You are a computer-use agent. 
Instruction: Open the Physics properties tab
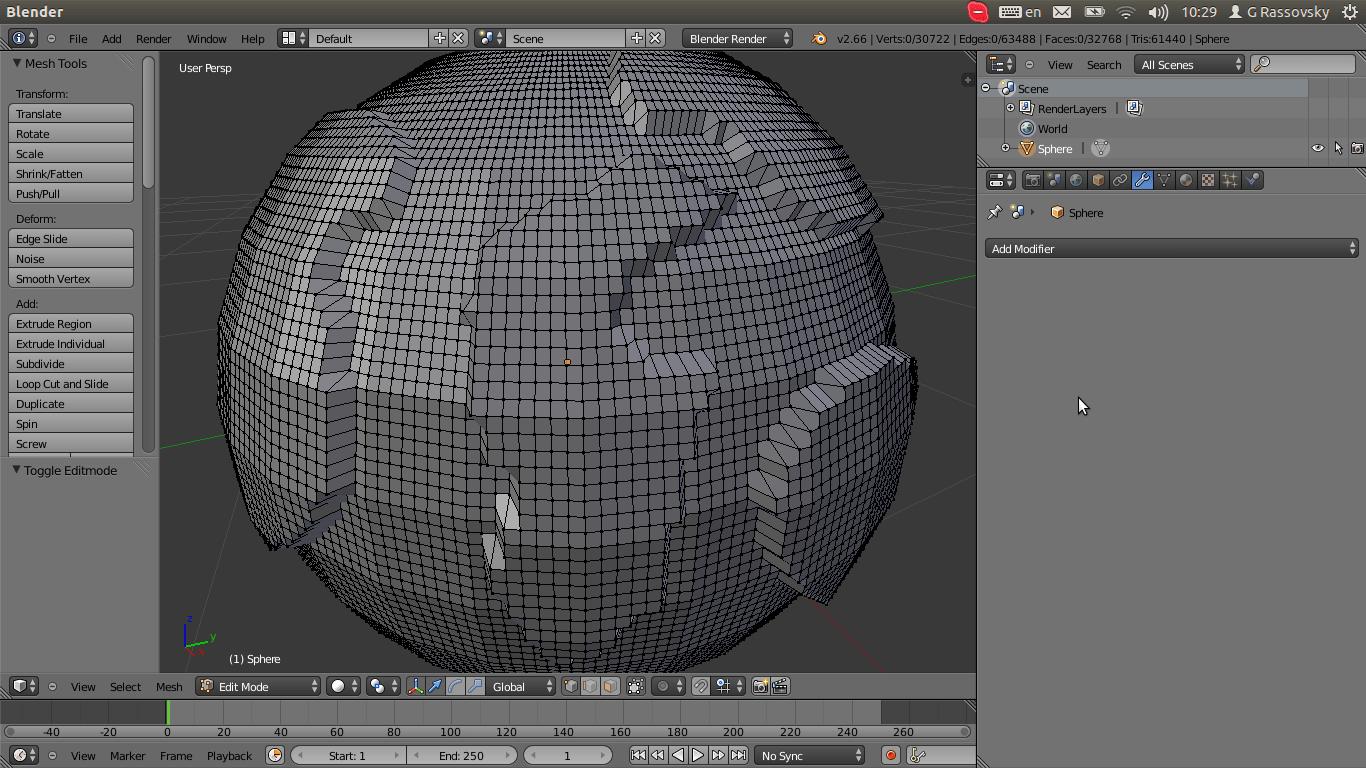click(1253, 180)
